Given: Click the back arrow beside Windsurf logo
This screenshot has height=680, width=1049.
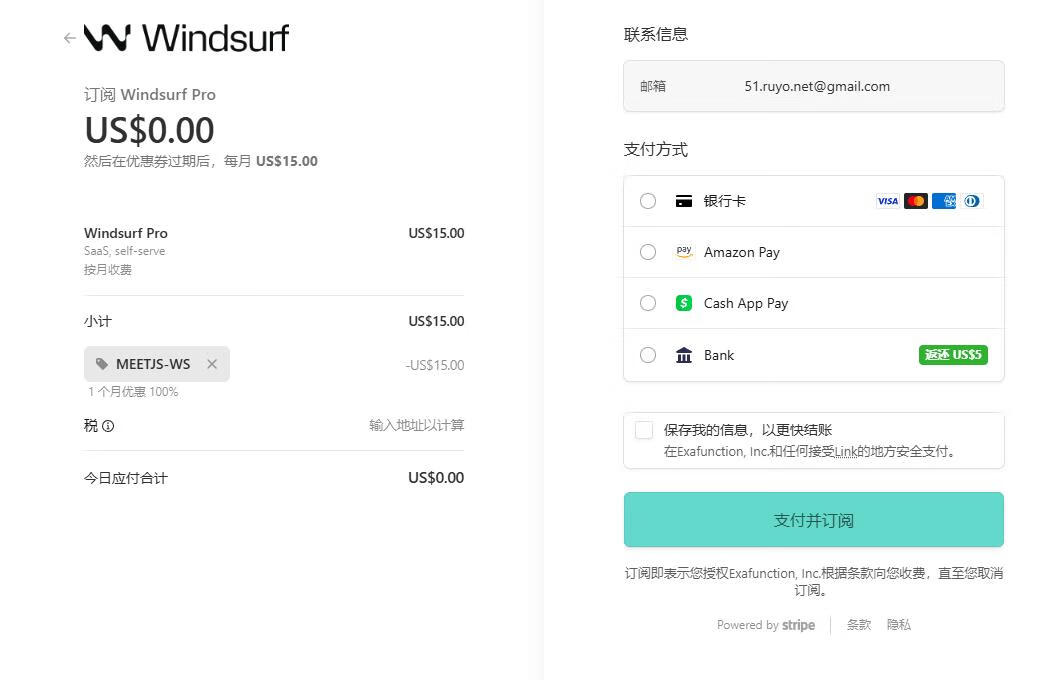Looking at the screenshot, I should pos(69,38).
